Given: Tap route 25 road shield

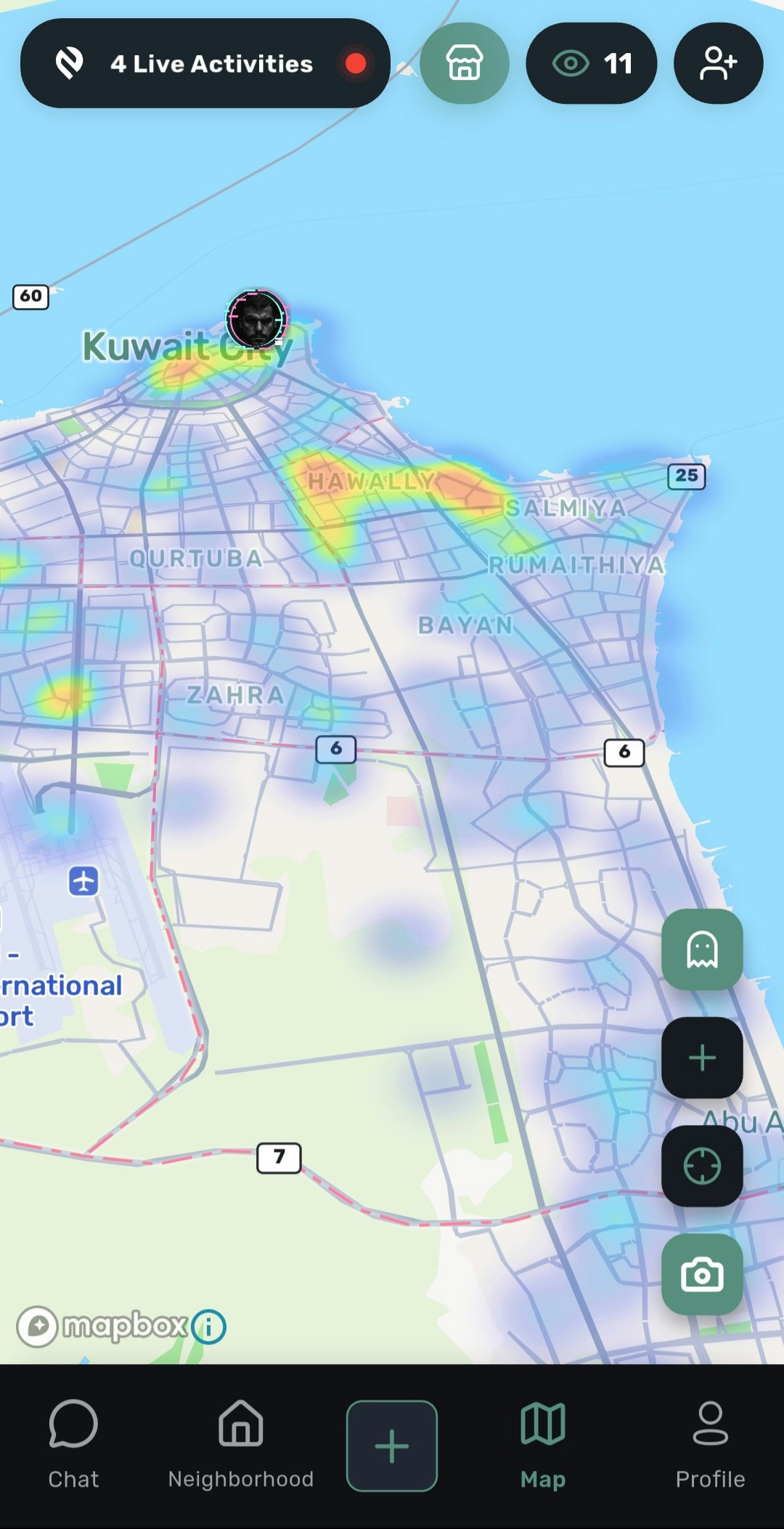Looking at the screenshot, I should click(x=686, y=476).
